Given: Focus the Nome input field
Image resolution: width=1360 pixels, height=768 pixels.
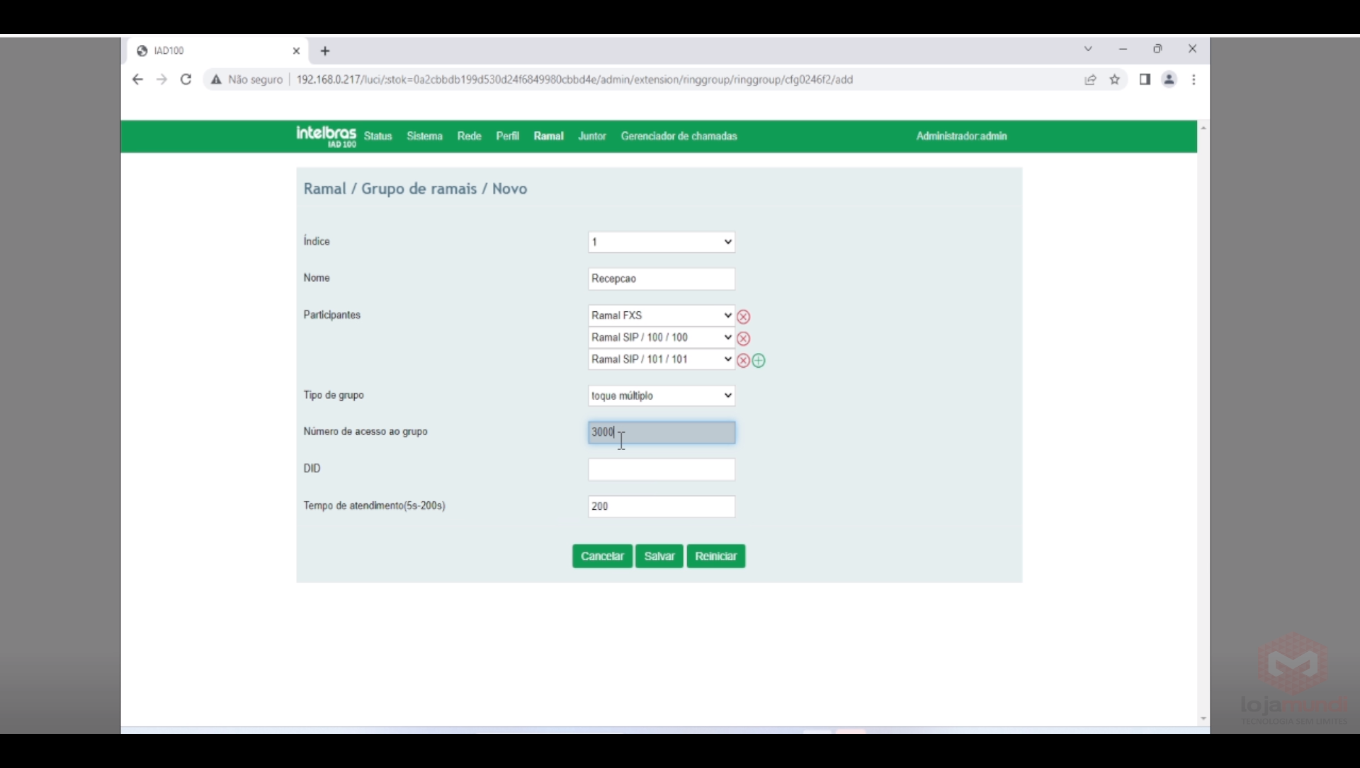Looking at the screenshot, I should 662,279.
